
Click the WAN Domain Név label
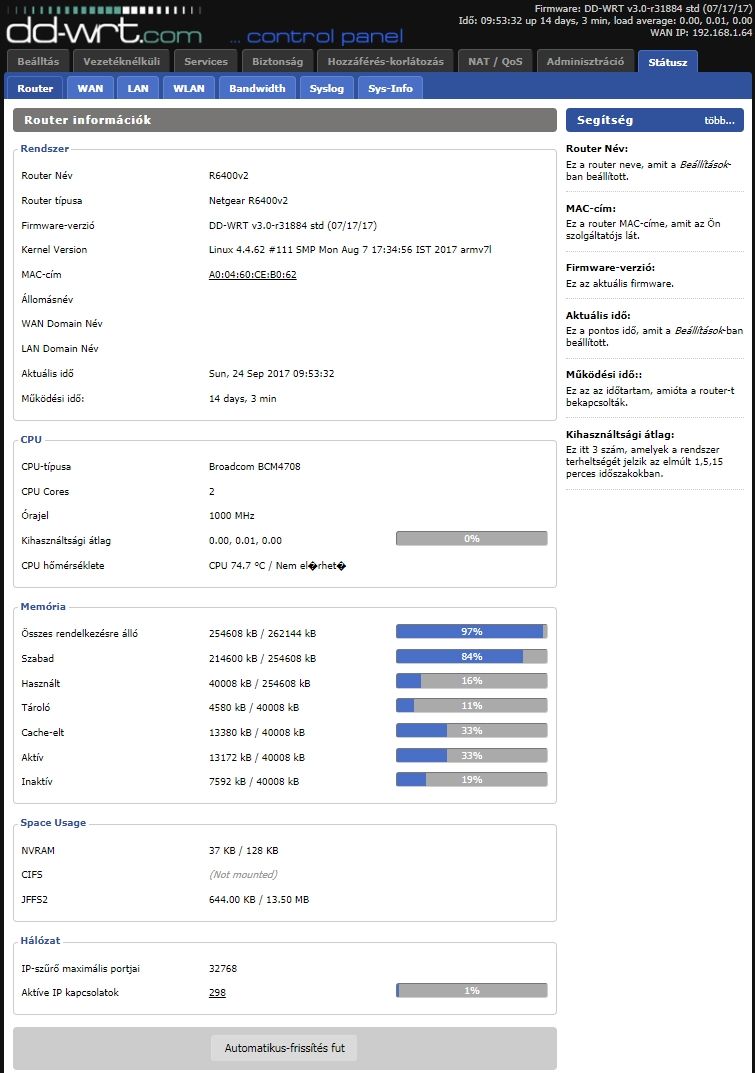(x=62, y=324)
